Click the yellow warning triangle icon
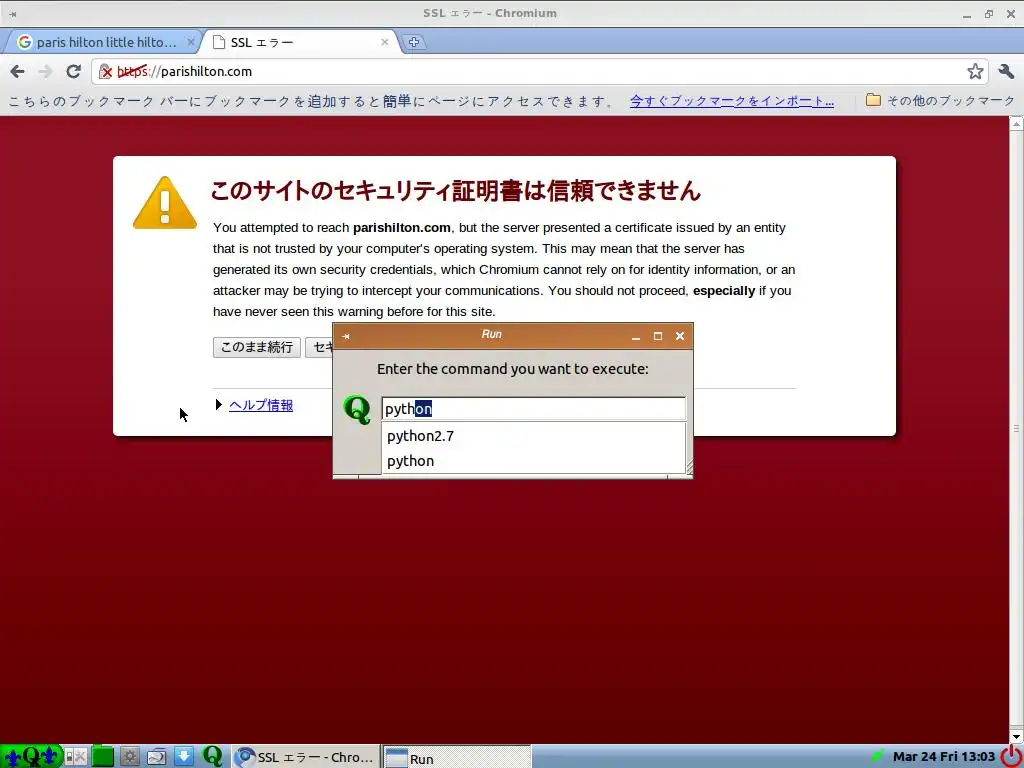Image resolution: width=1024 pixels, height=768 pixels. (165, 203)
